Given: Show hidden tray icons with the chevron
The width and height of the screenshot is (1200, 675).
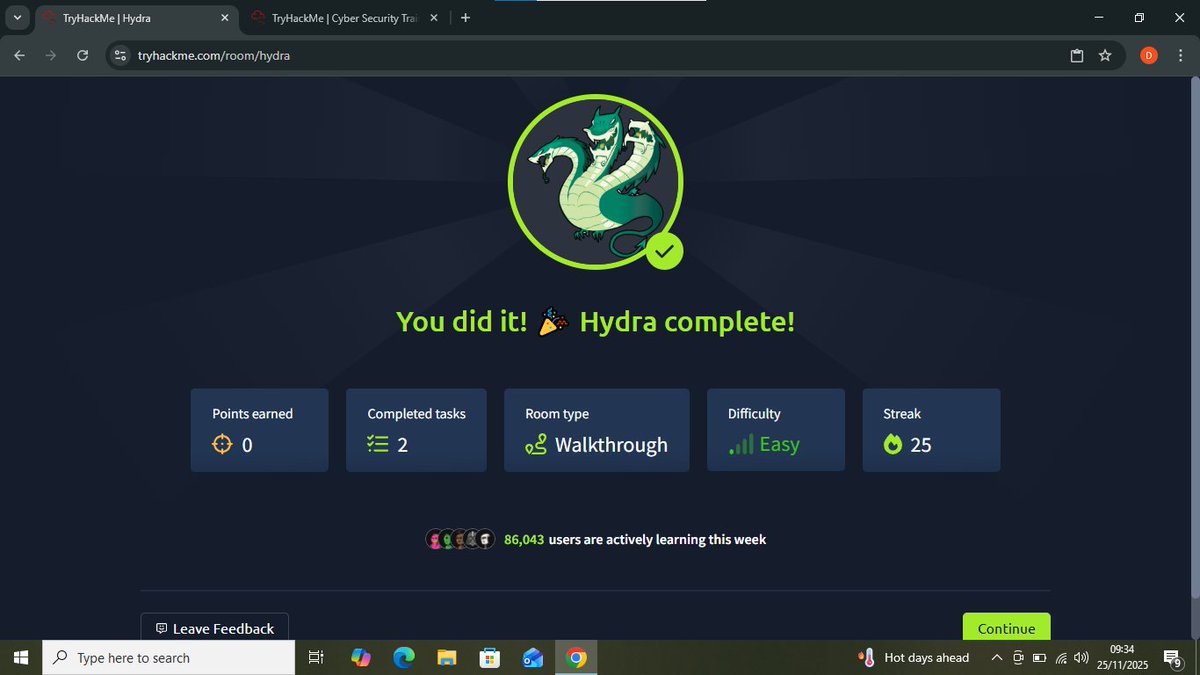Looking at the screenshot, I should coord(997,658).
